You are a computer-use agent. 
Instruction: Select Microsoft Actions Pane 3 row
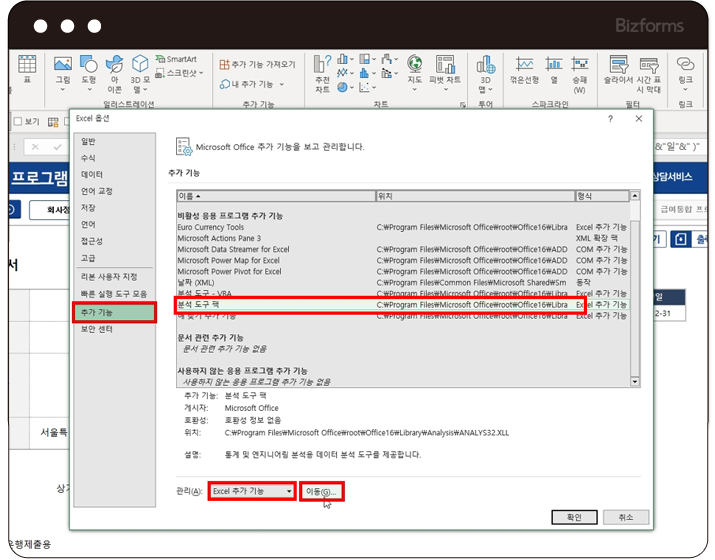pos(403,238)
